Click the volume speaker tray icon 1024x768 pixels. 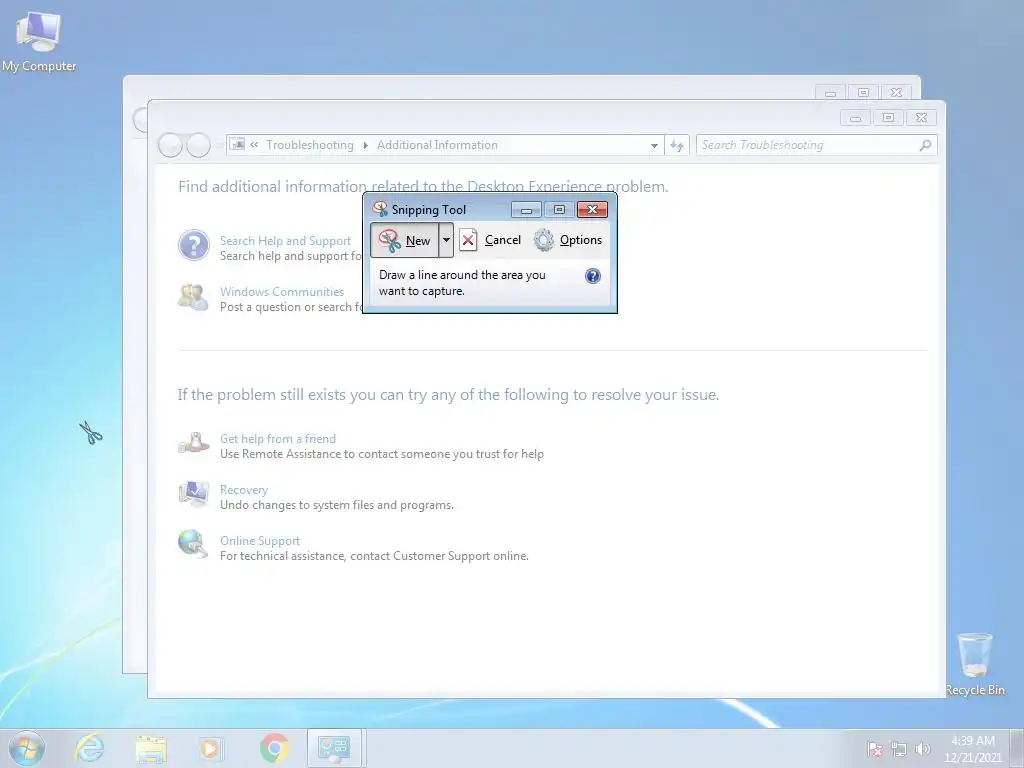tap(922, 749)
